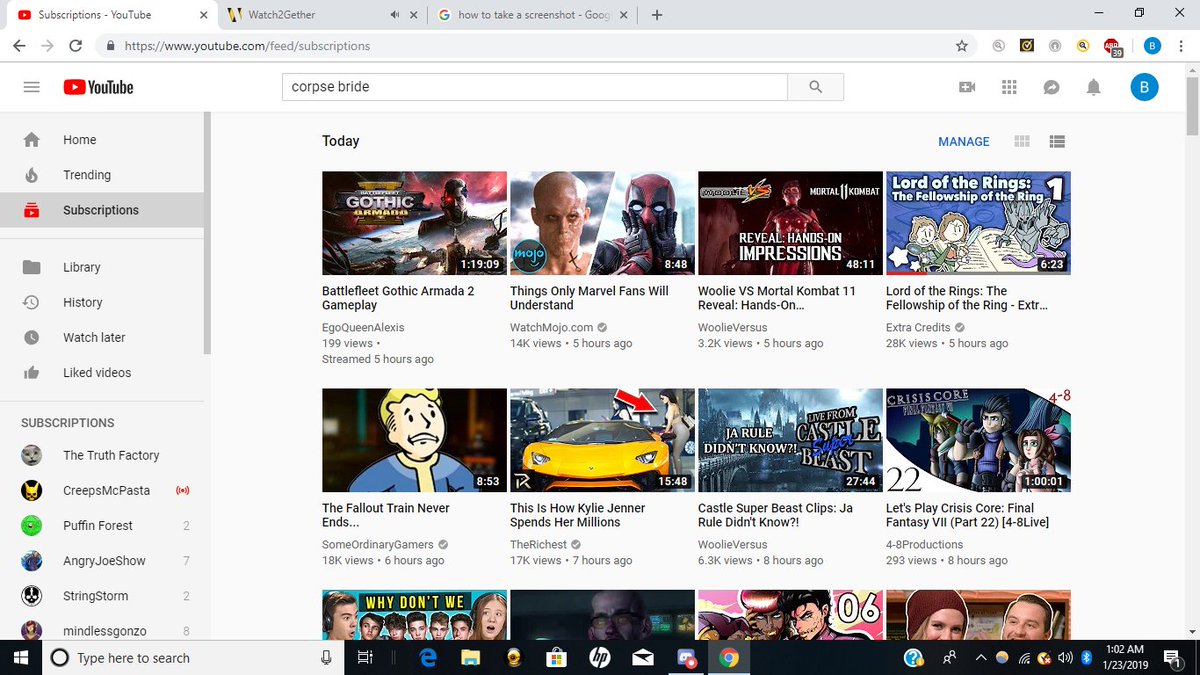Open Chrome three-dot menu
1200x675 pixels.
coord(1181,46)
